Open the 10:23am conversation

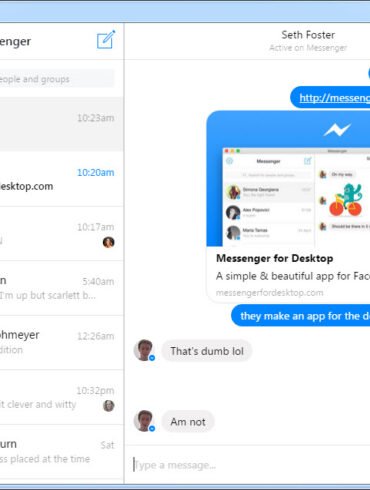62,124
